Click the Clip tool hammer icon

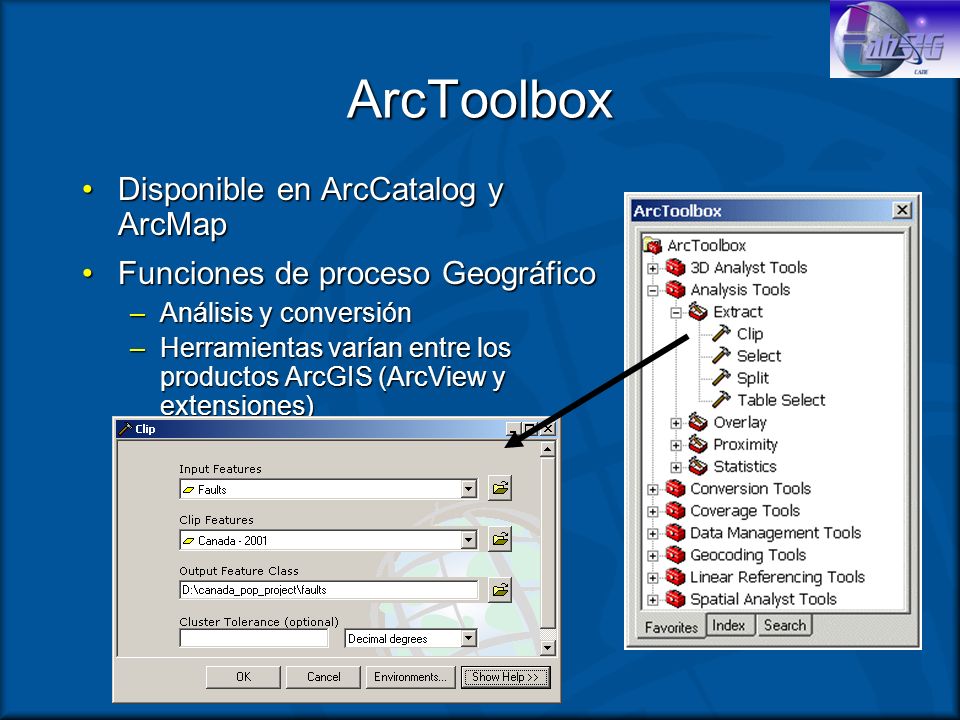[x=721, y=334]
